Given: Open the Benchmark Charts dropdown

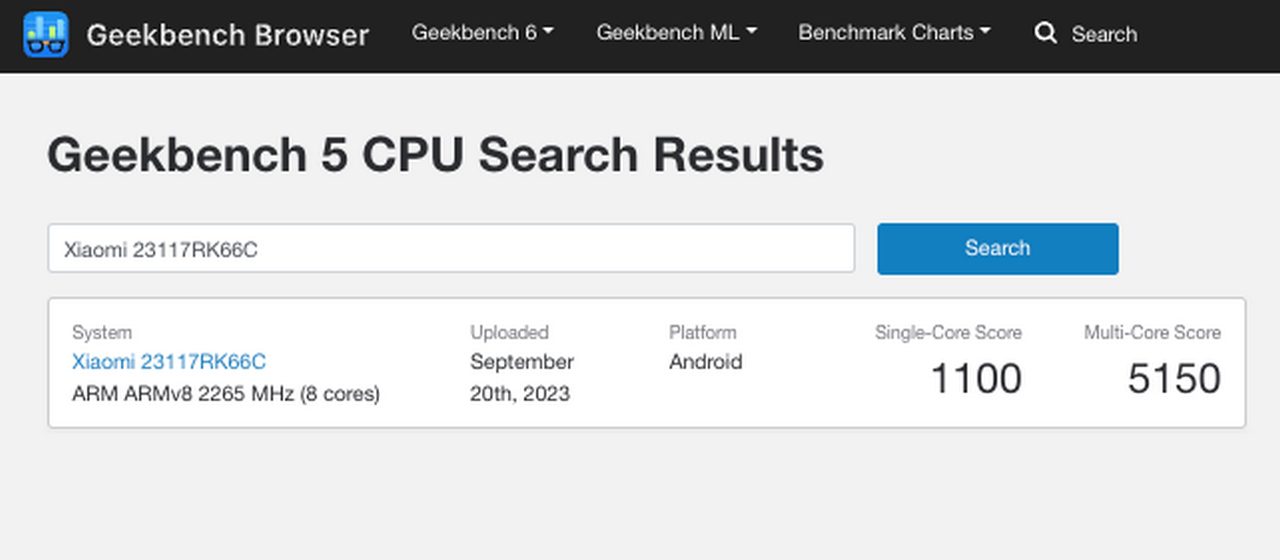Looking at the screenshot, I should (x=894, y=33).
